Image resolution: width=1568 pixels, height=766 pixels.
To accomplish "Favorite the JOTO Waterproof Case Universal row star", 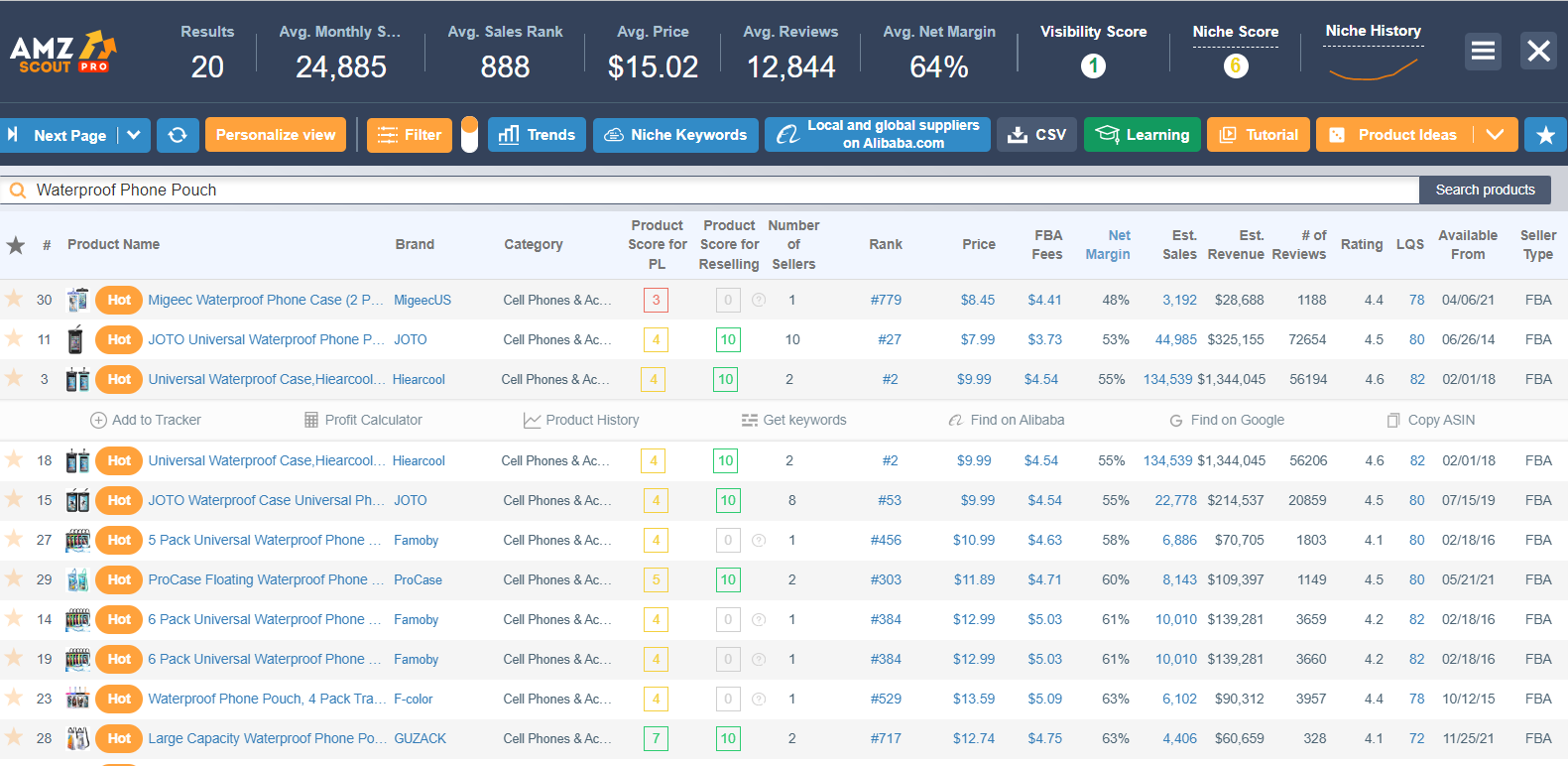I will 14,498.
